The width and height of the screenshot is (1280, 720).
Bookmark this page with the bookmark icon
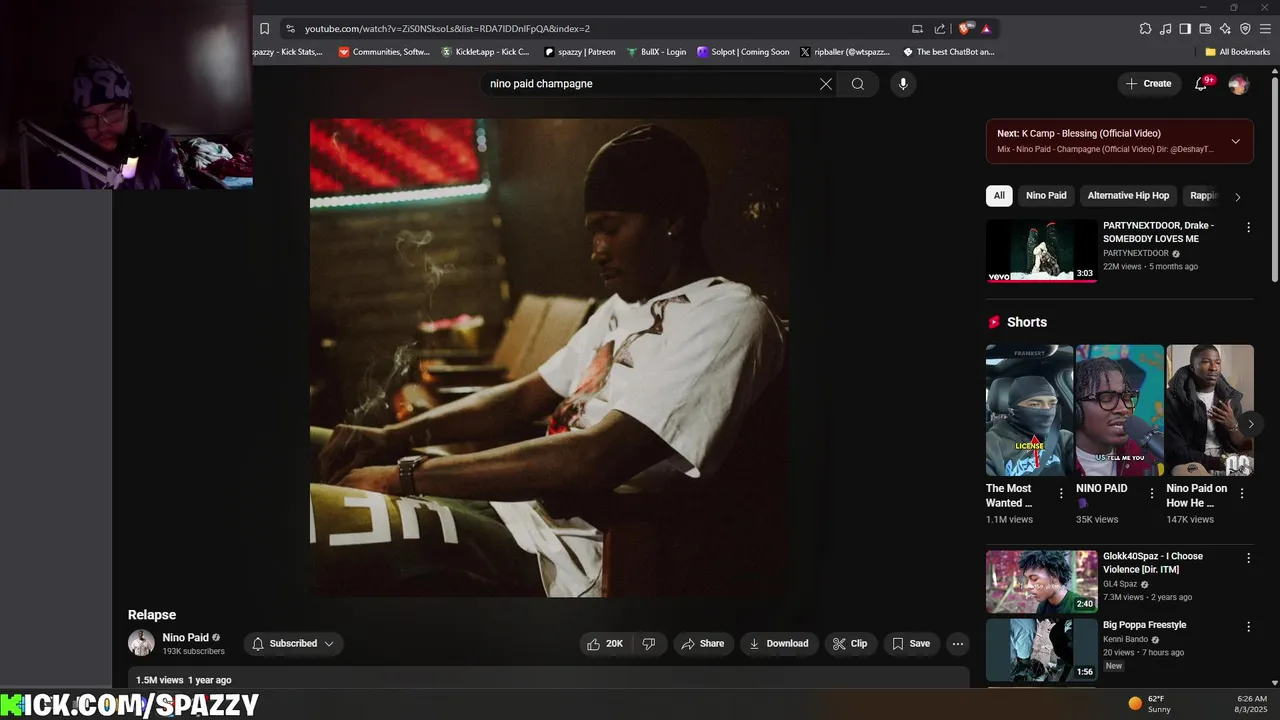(264, 29)
